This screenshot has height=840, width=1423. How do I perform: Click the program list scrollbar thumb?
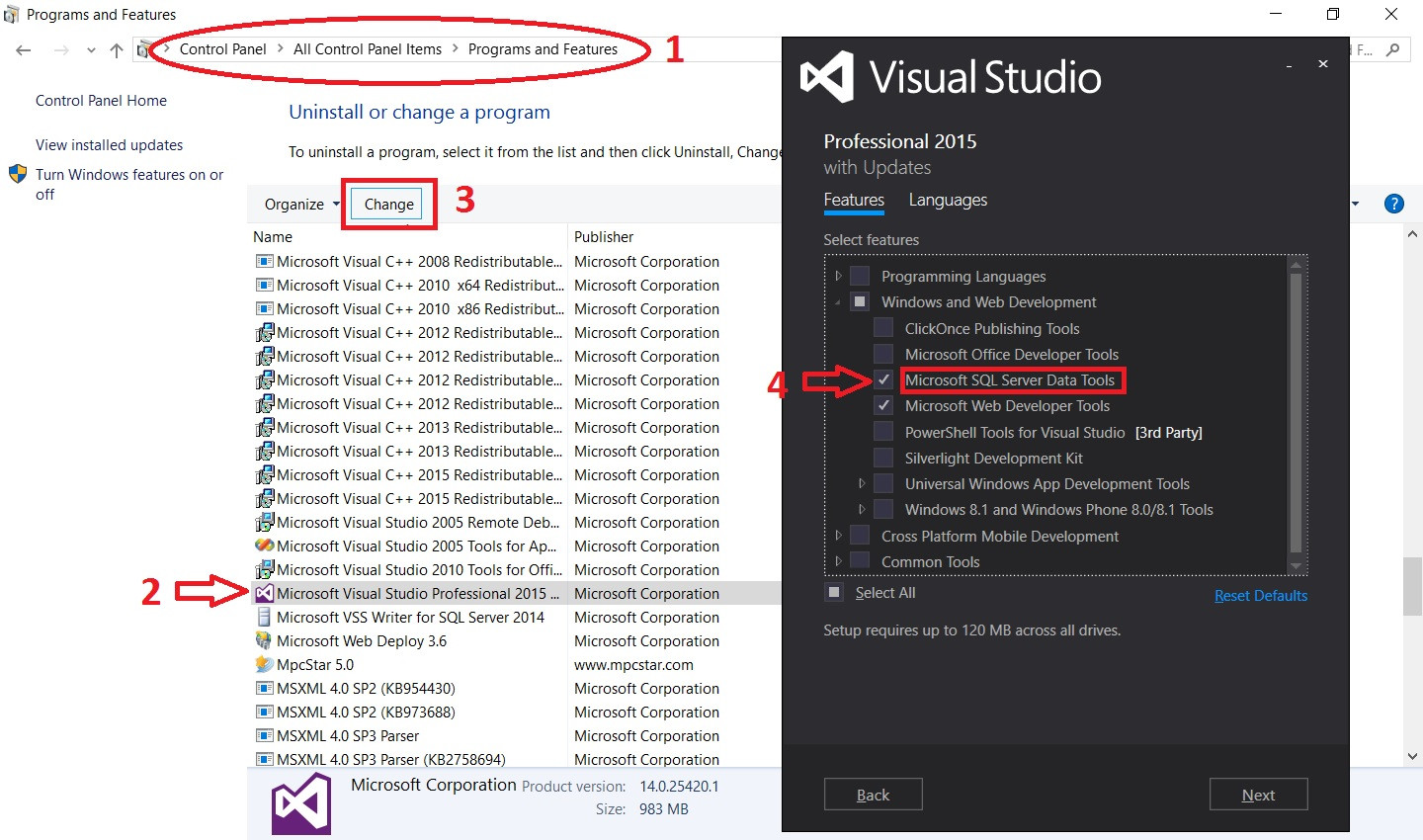(x=1412, y=587)
